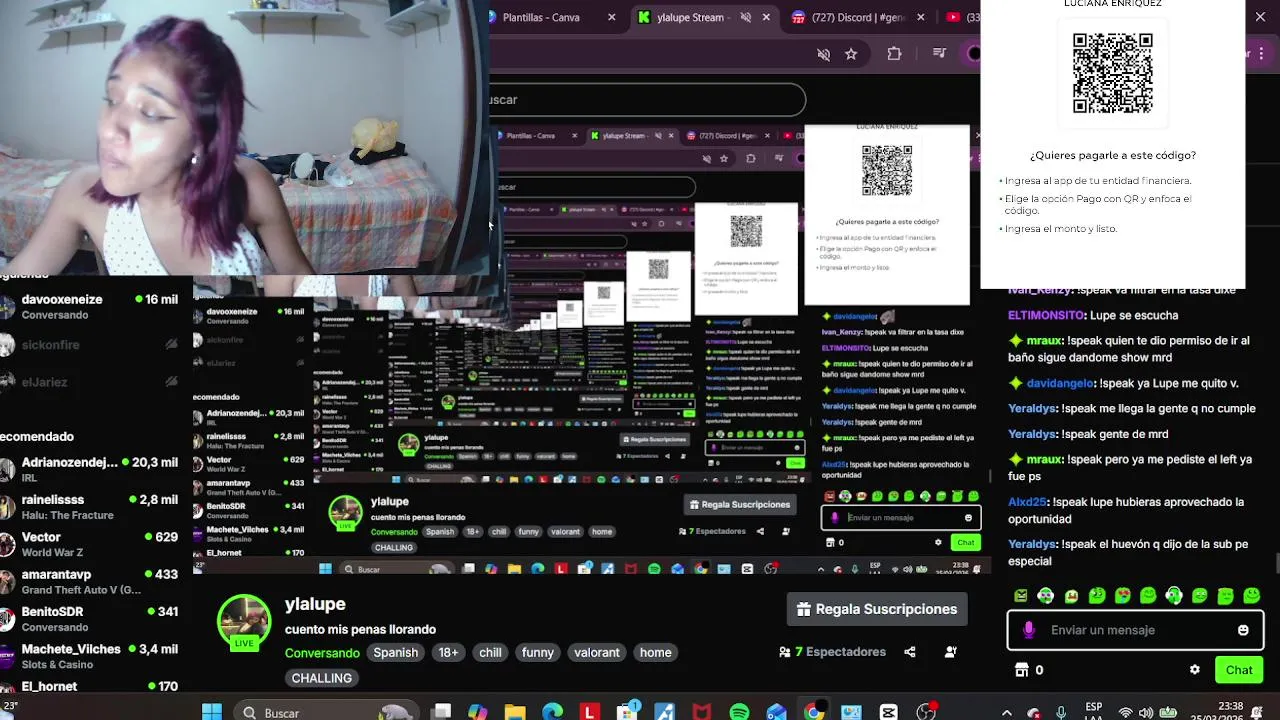Open BenitoSDR recommended channel
This screenshot has height=720, width=1280.
90,618
